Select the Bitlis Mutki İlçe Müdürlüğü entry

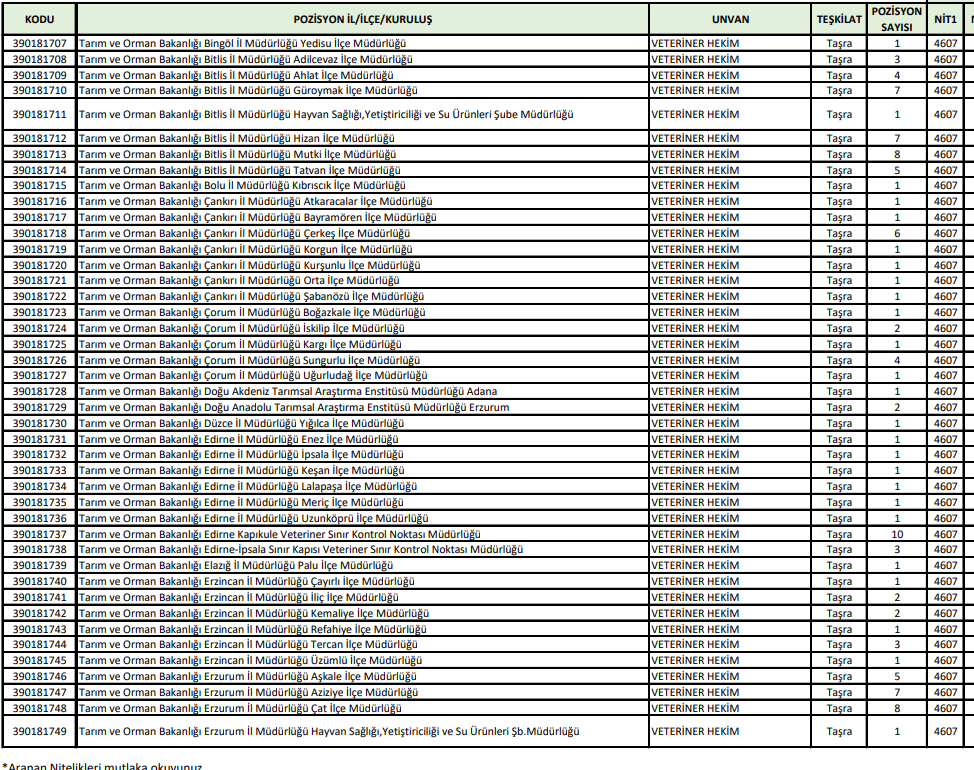coord(237,154)
